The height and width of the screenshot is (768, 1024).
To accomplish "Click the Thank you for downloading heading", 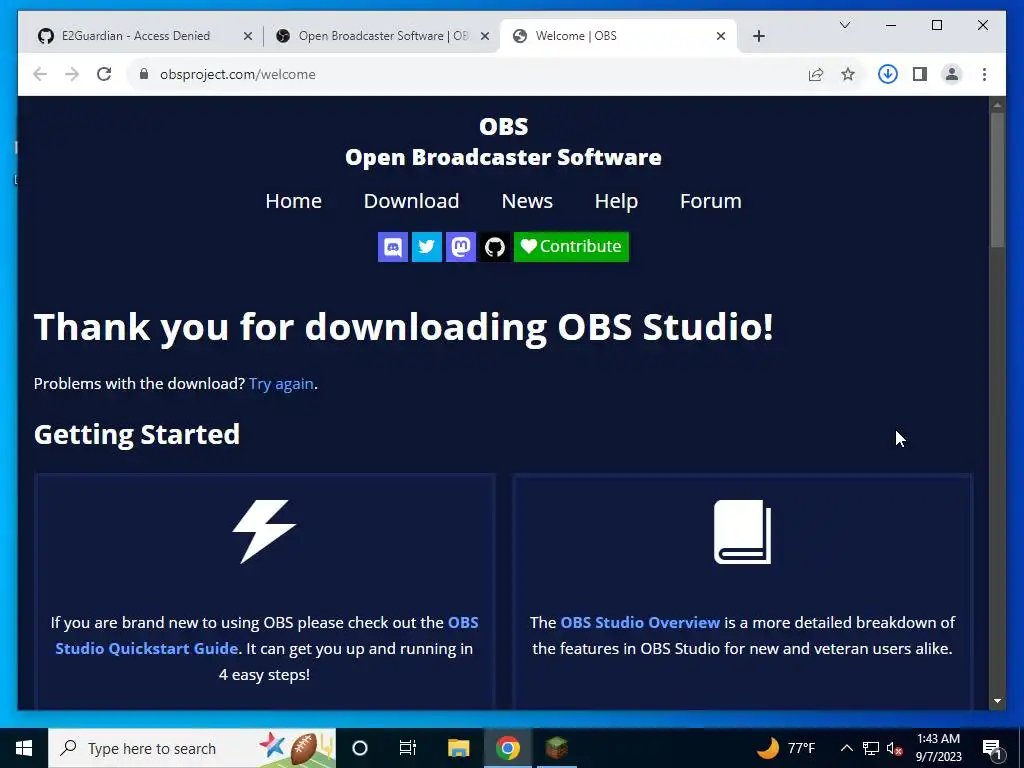I will click(404, 327).
